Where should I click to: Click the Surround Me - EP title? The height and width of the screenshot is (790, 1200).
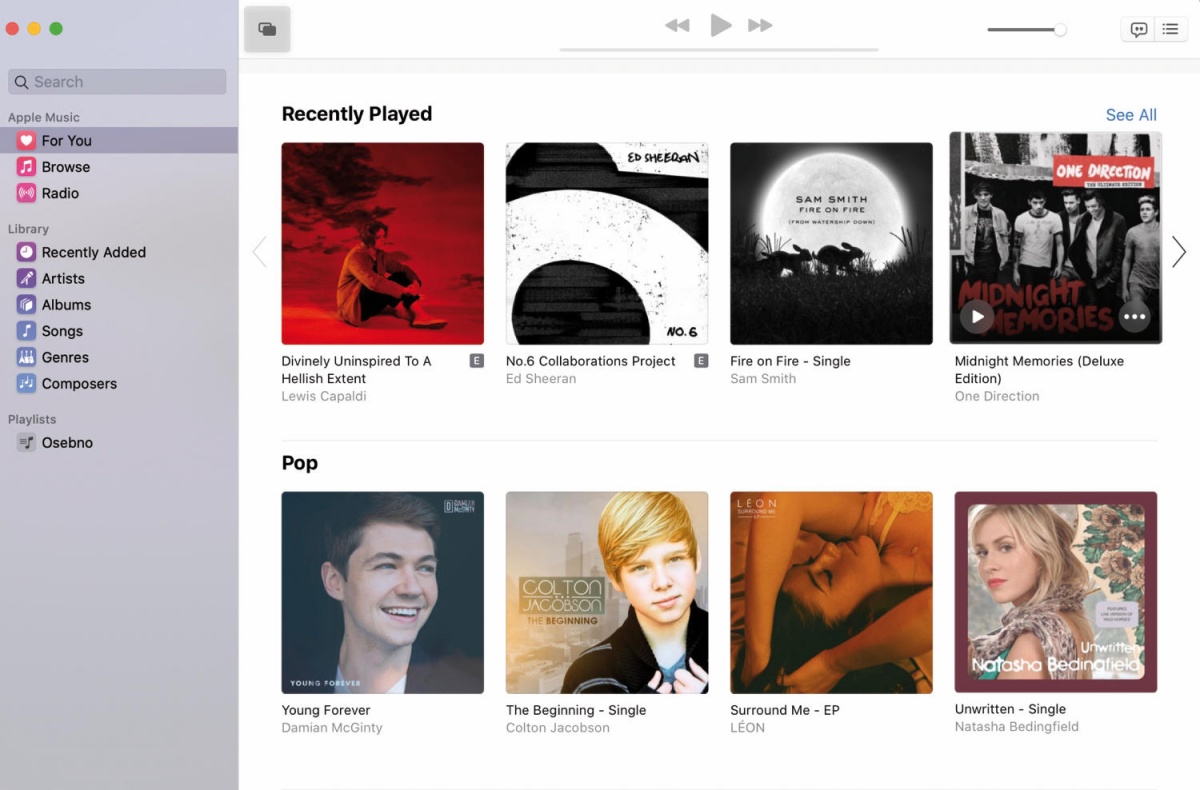[785, 710]
